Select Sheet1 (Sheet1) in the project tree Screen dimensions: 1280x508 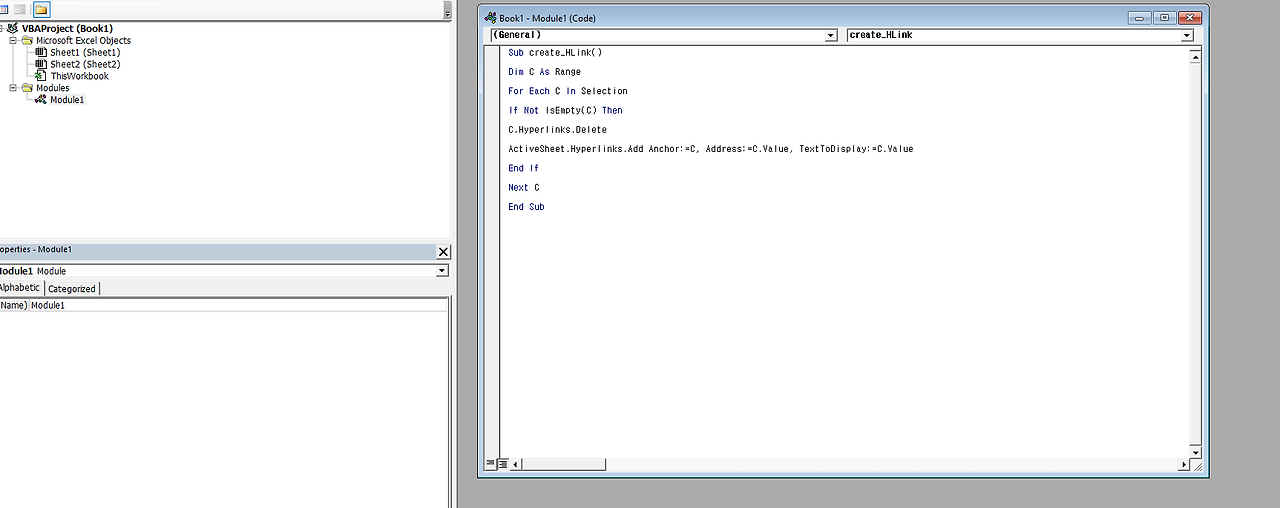(x=85, y=53)
